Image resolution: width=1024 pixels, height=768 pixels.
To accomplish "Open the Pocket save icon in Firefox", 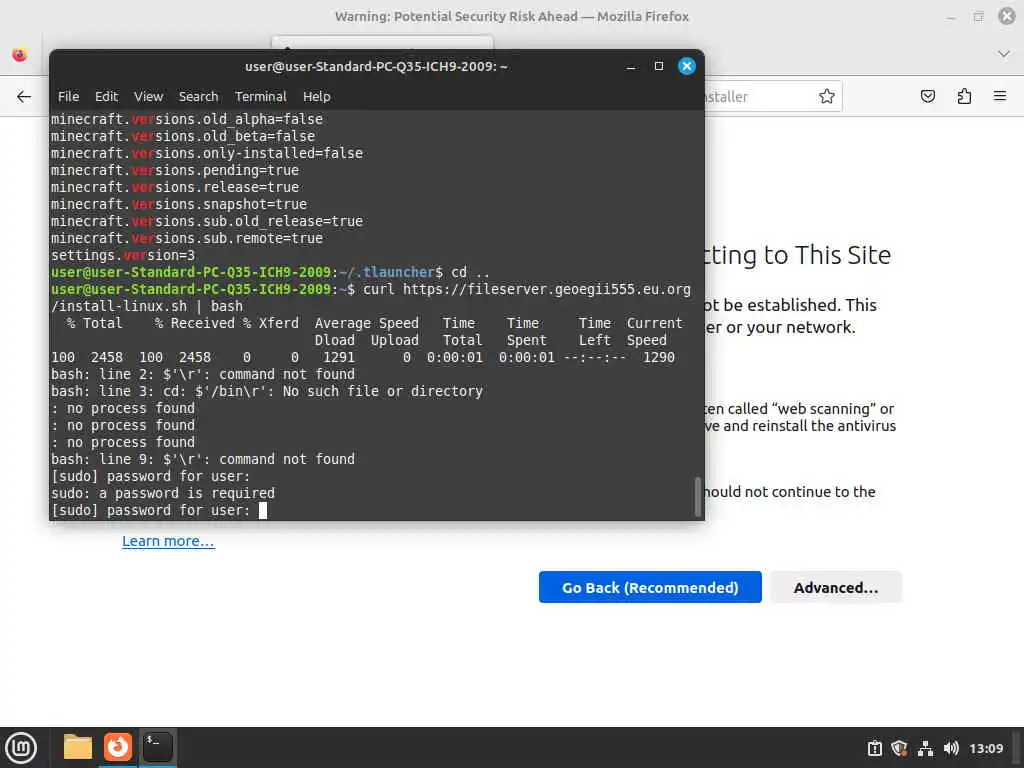I will point(927,97).
